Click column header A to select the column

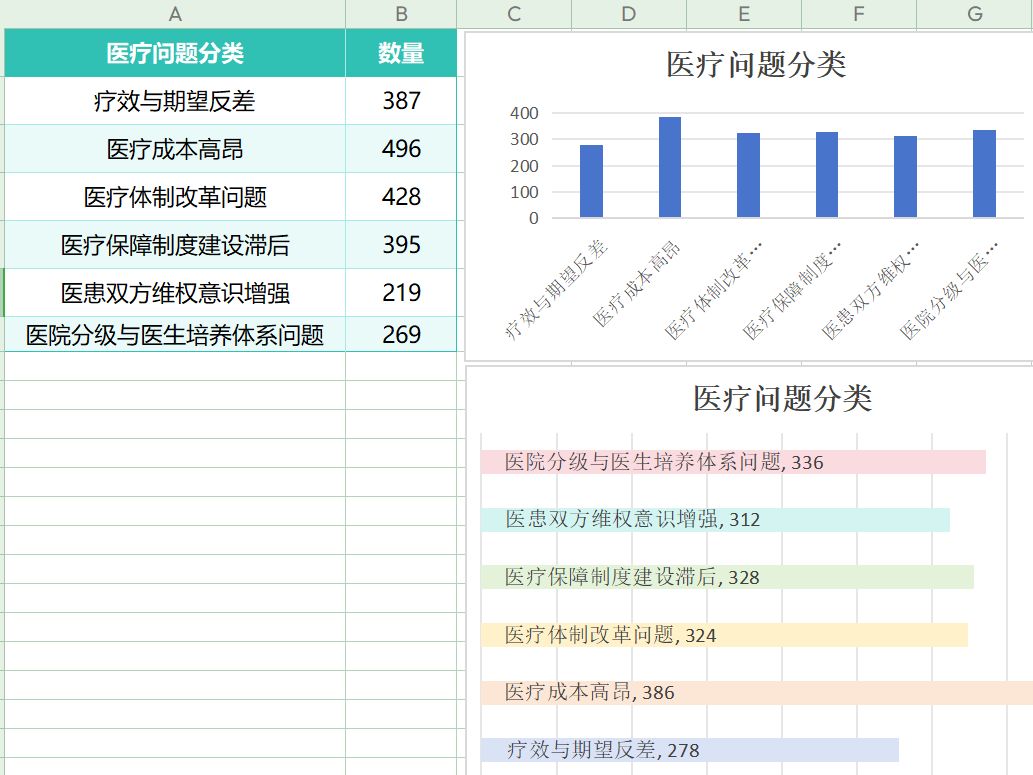[x=175, y=14]
